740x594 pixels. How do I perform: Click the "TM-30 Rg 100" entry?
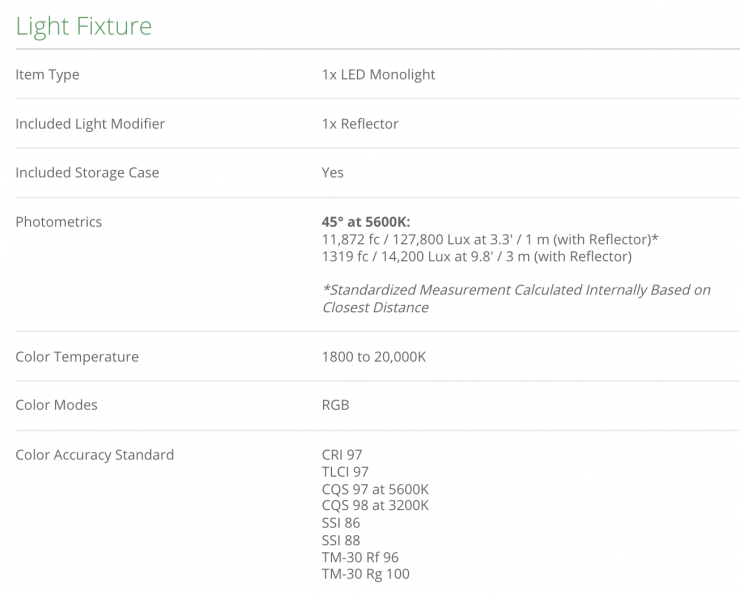[x=365, y=574]
